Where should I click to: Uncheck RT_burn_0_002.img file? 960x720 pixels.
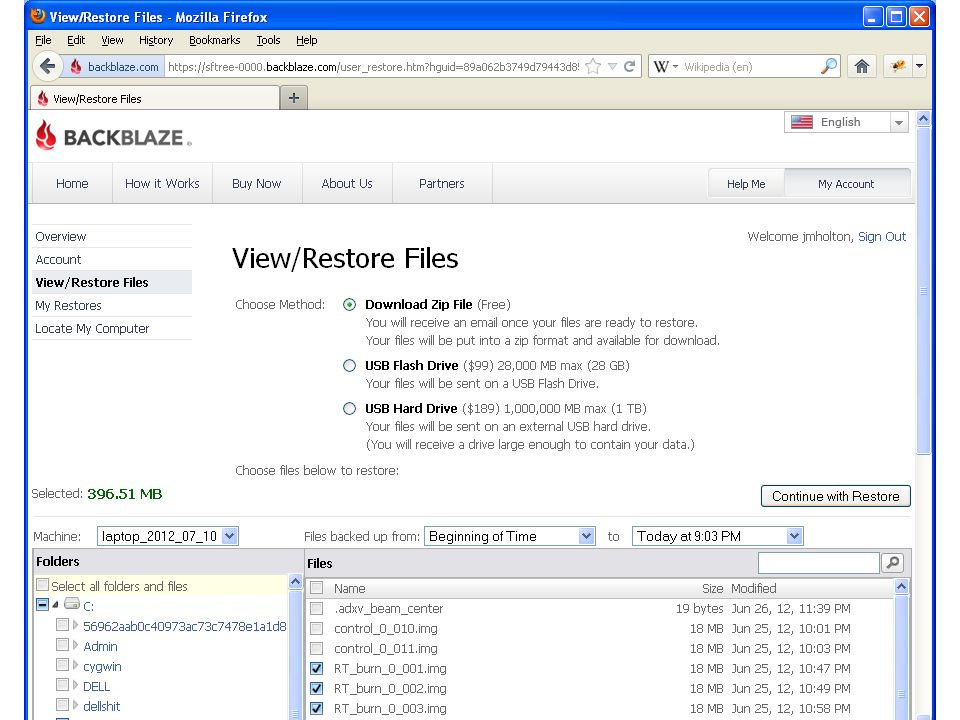pos(317,689)
